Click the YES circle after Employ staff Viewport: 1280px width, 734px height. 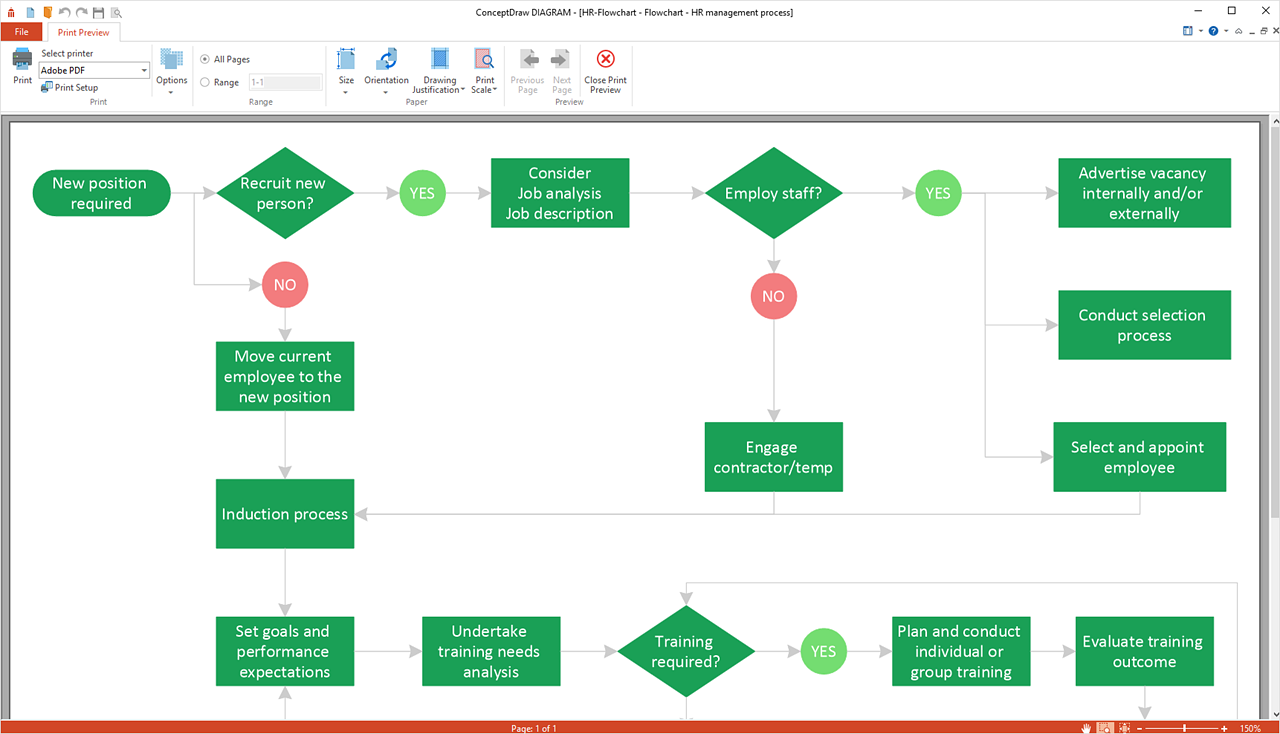coord(938,193)
